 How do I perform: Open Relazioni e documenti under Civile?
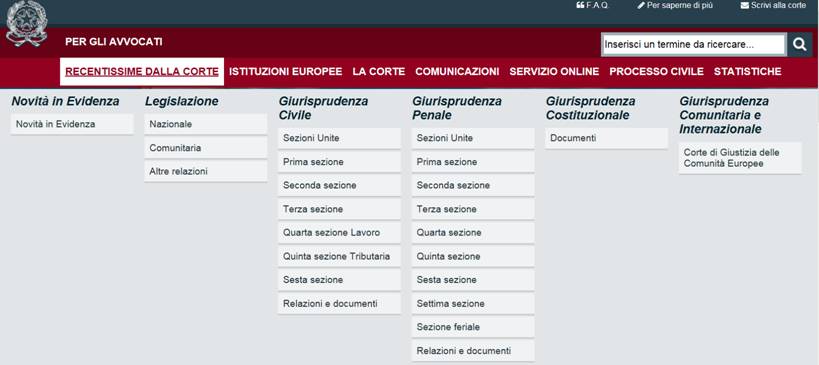(x=340, y=303)
